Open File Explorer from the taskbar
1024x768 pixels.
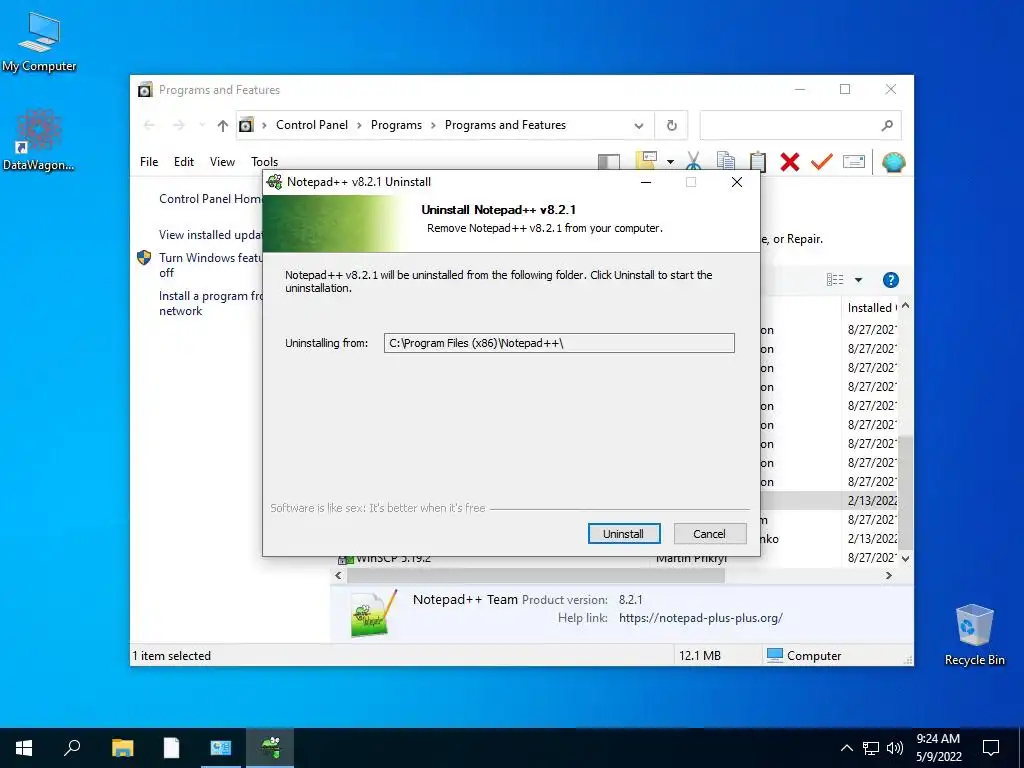(x=123, y=748)
